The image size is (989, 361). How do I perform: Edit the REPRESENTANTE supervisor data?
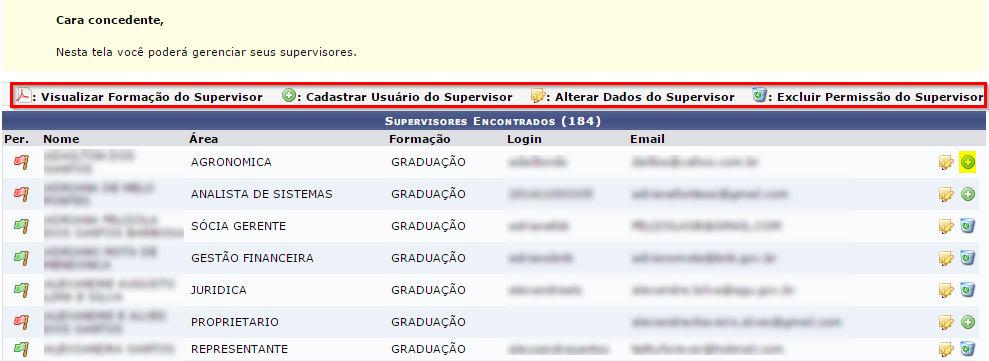coord(945,348)
